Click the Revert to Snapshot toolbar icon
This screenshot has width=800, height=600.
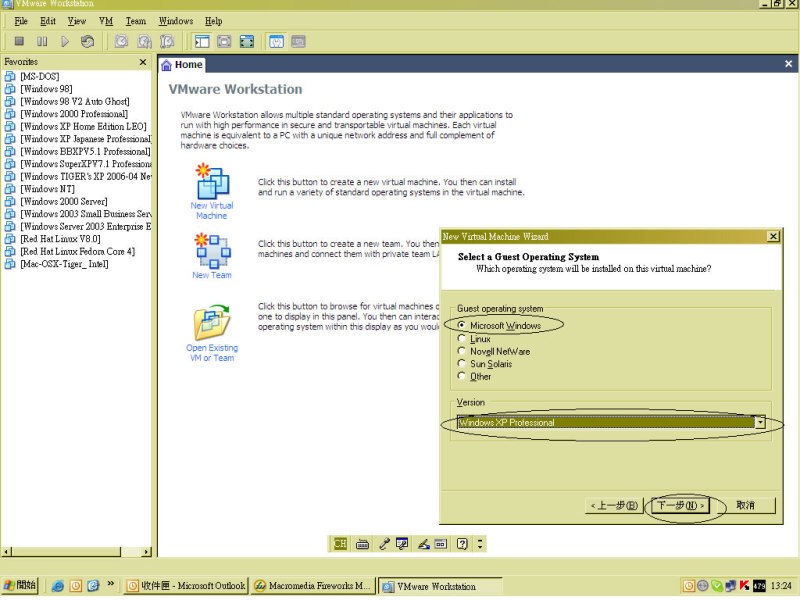144,41
